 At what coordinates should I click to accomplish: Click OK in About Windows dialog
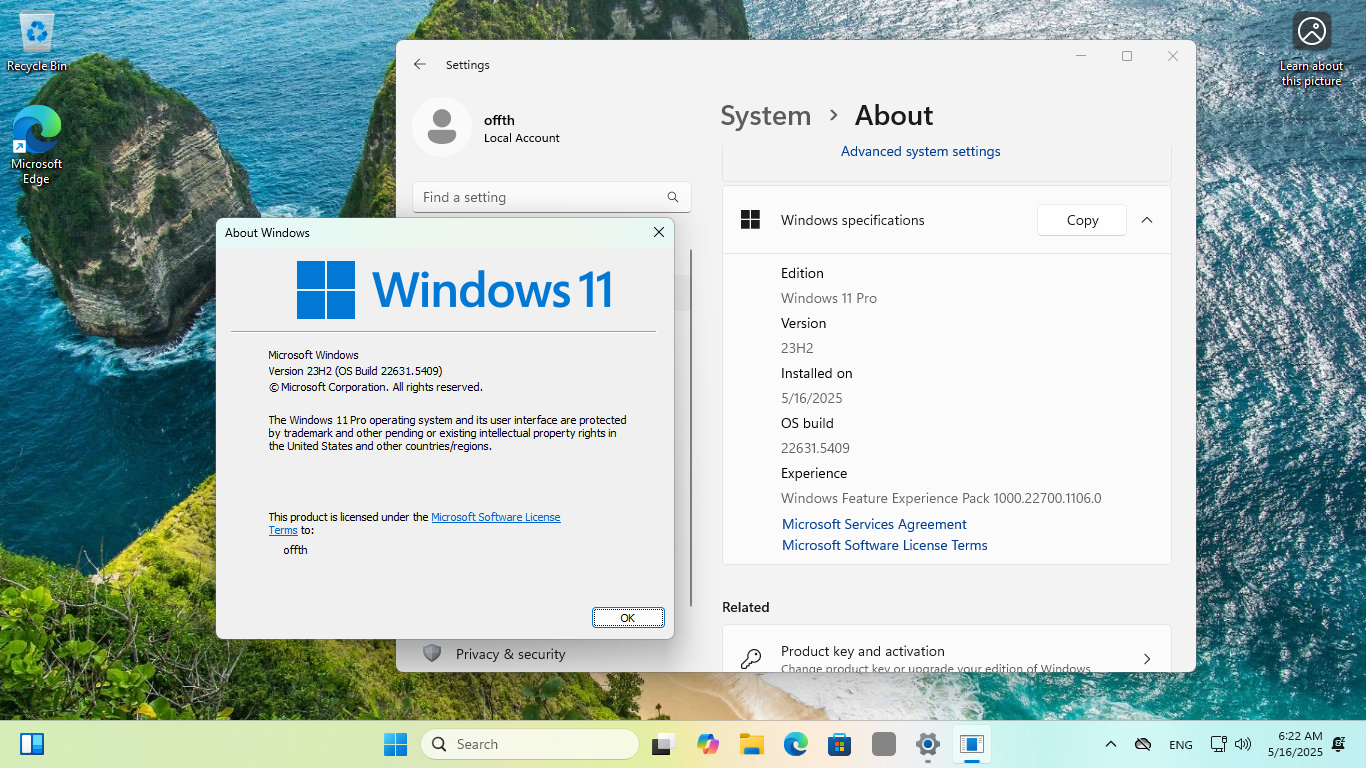click(628, 618)
